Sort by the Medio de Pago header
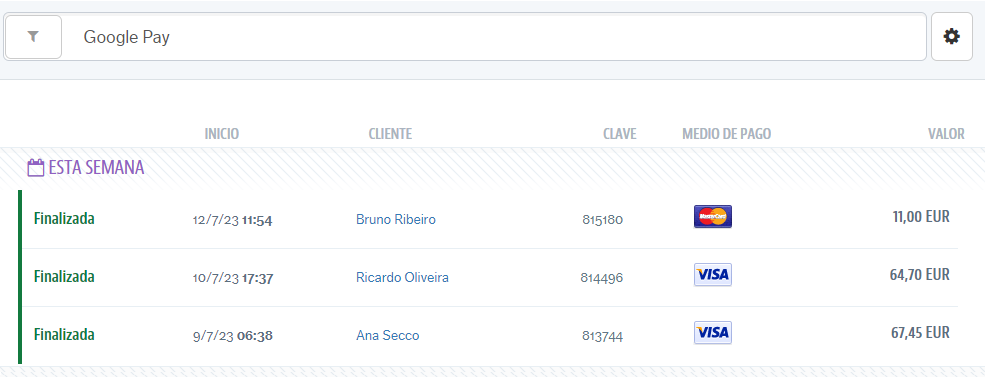 point(727,134)
